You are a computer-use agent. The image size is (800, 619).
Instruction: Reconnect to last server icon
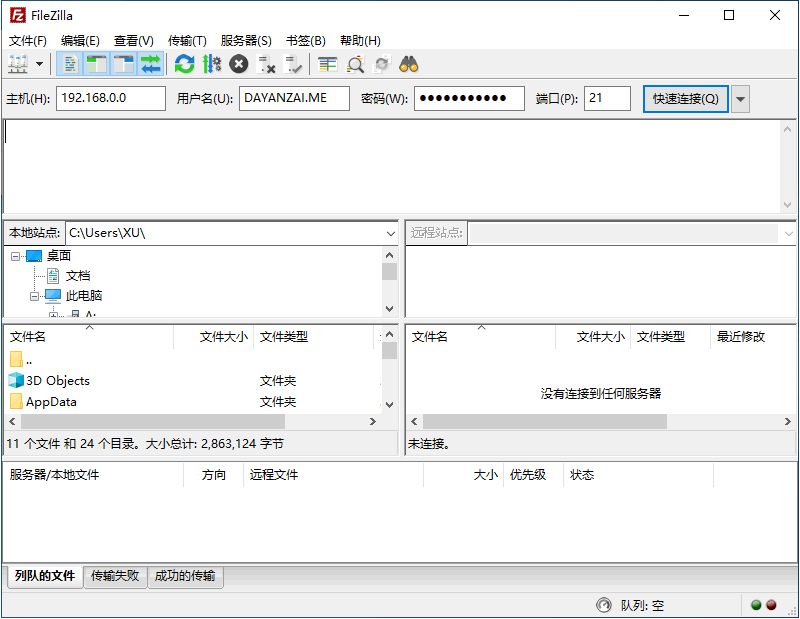coord(293,64)
